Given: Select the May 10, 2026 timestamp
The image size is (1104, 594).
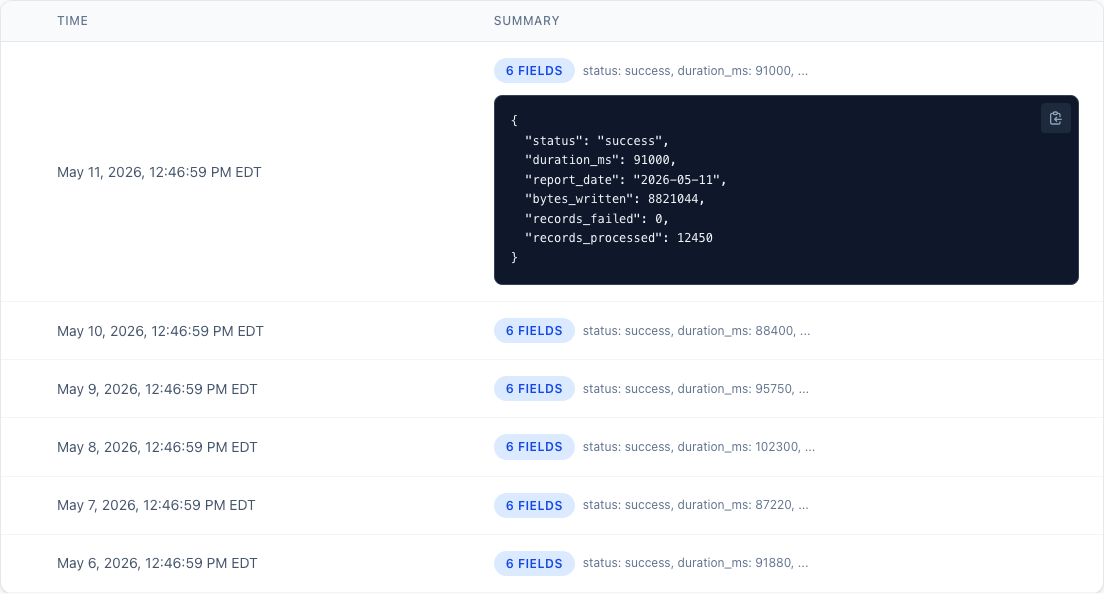Looking at the screenshot, I should click(x=161, y=331).
